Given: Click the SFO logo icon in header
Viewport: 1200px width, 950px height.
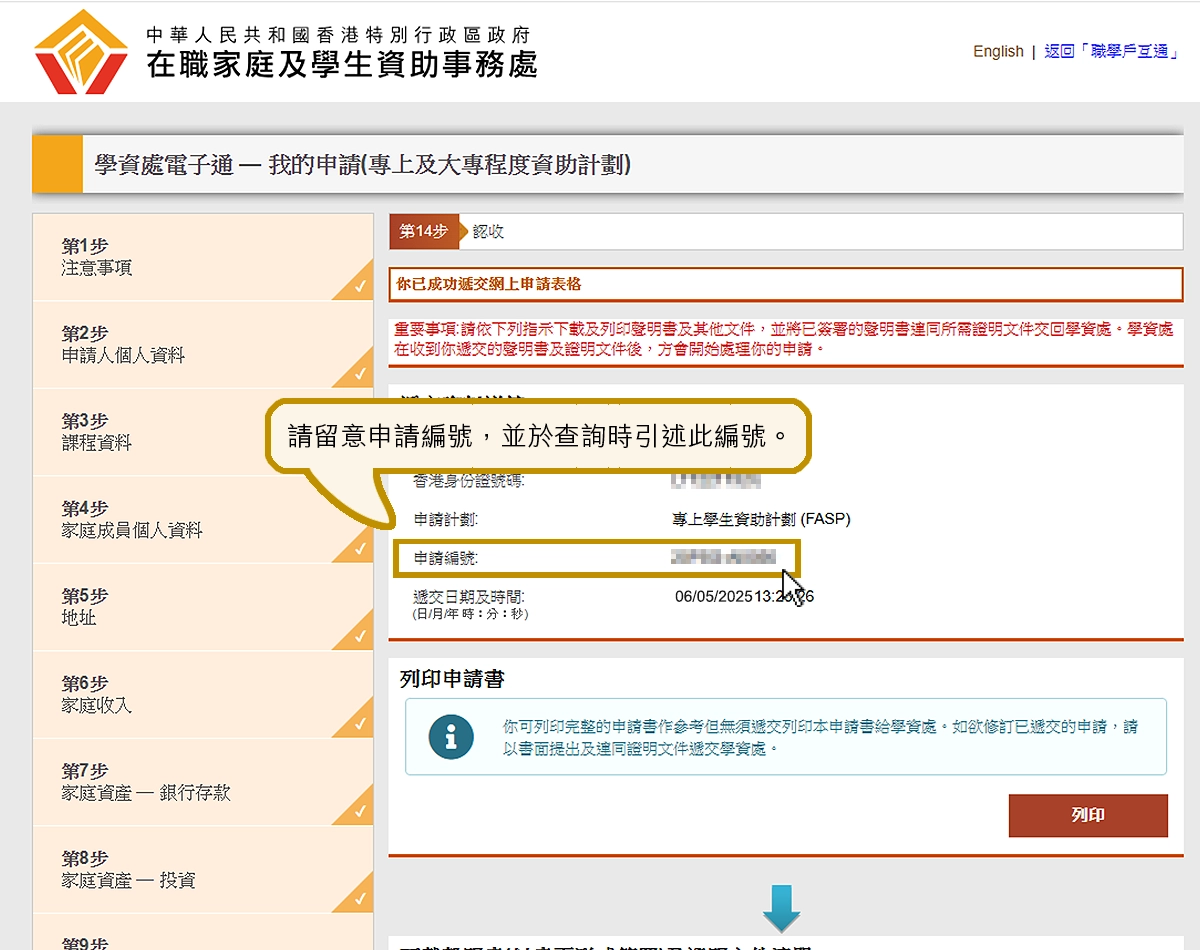Looking at the screenshot, I should 81,52.
